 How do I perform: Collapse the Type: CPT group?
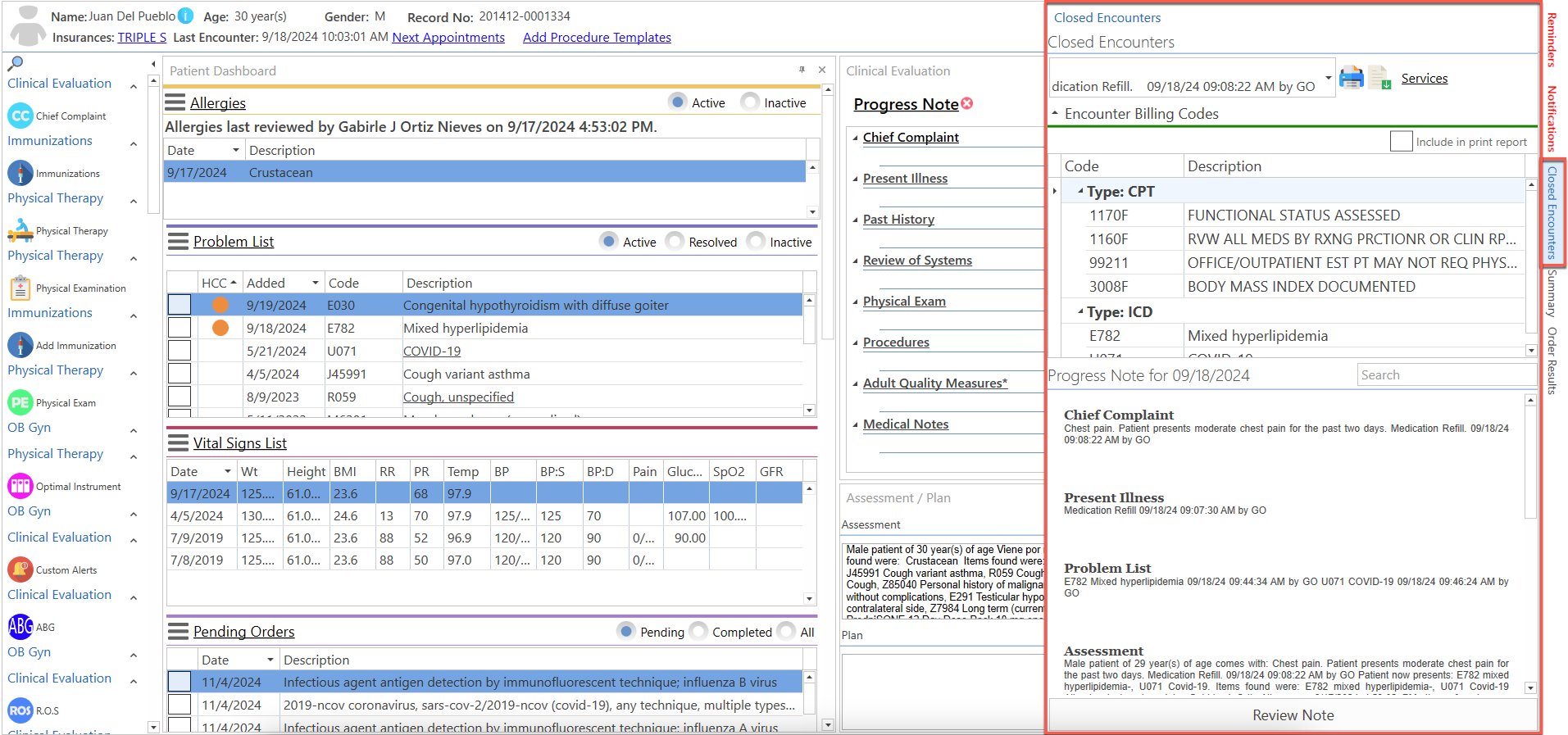1079,191
